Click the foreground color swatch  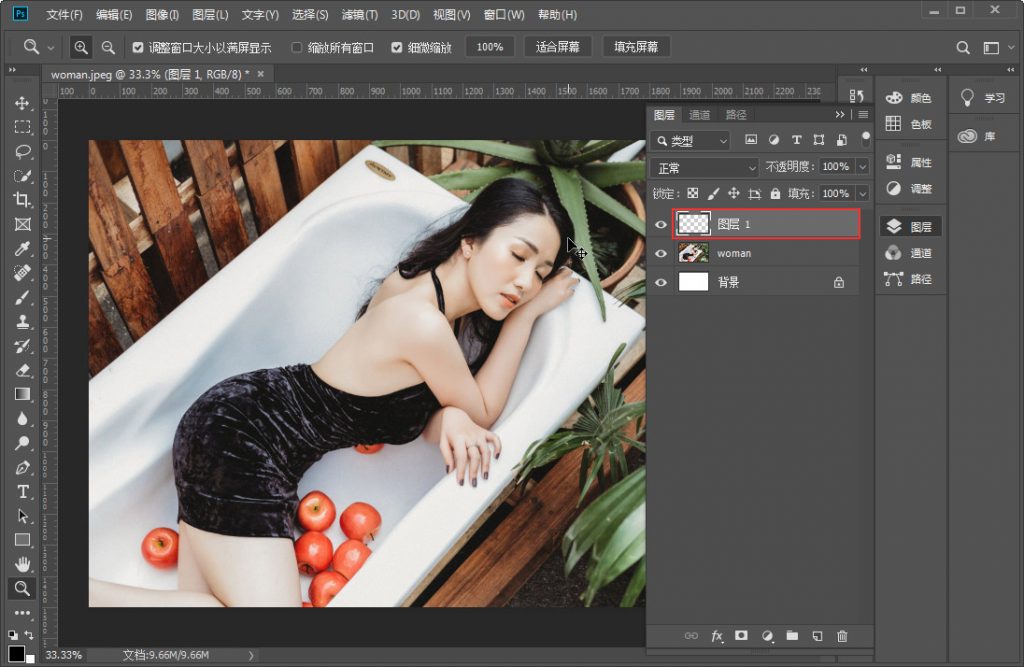click(17, 653)
